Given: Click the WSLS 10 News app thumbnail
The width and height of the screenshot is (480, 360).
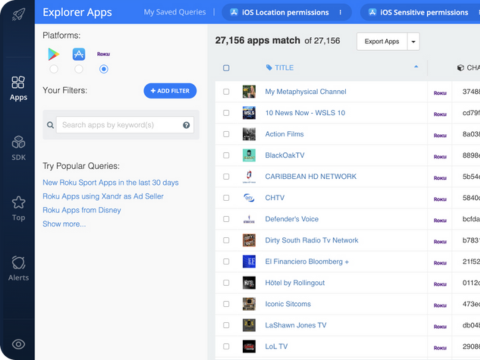Looking at the screenshot, I should click(249, 113).
